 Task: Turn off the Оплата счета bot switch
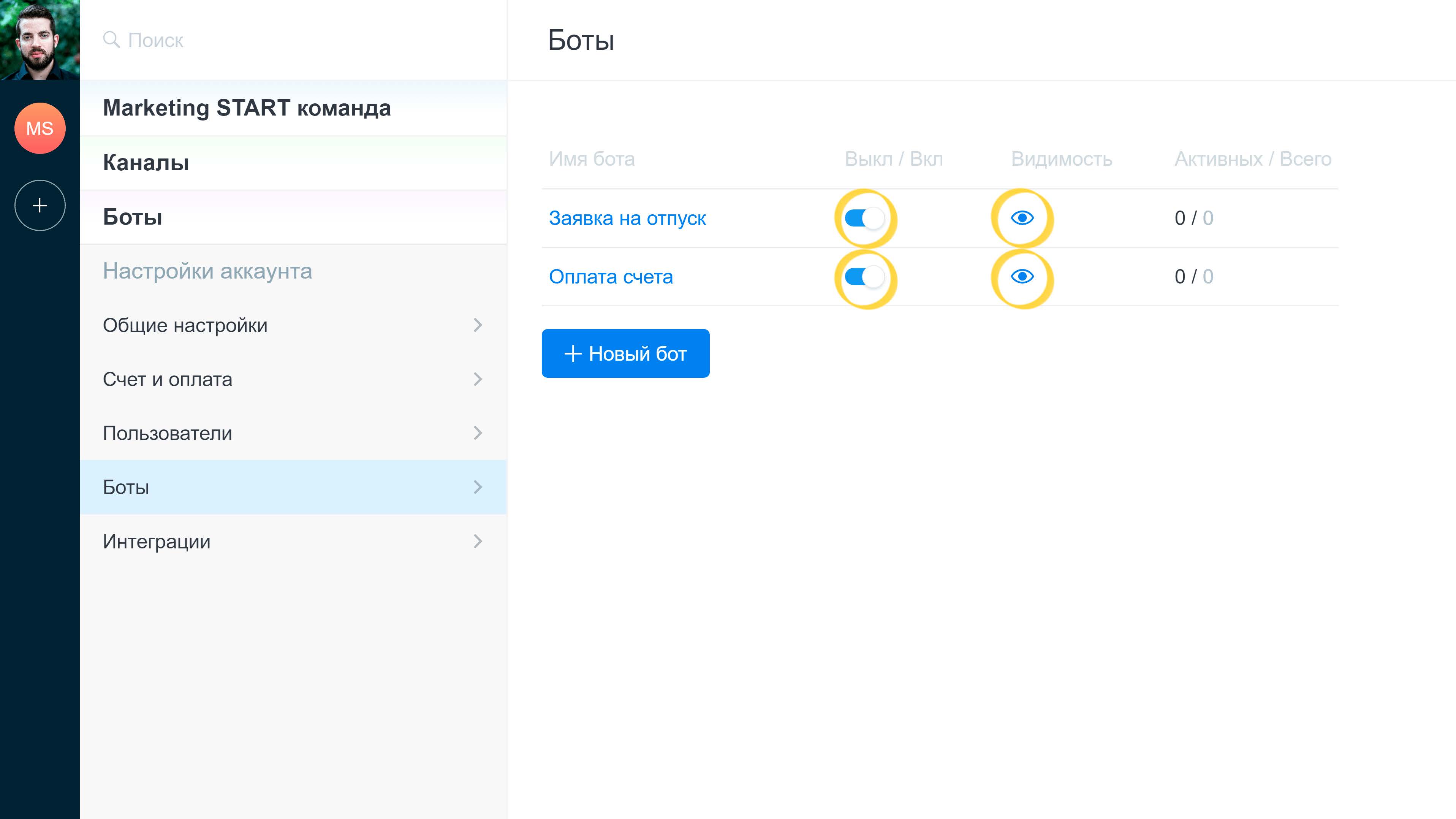pyautogui.click(x=864, y=277)
